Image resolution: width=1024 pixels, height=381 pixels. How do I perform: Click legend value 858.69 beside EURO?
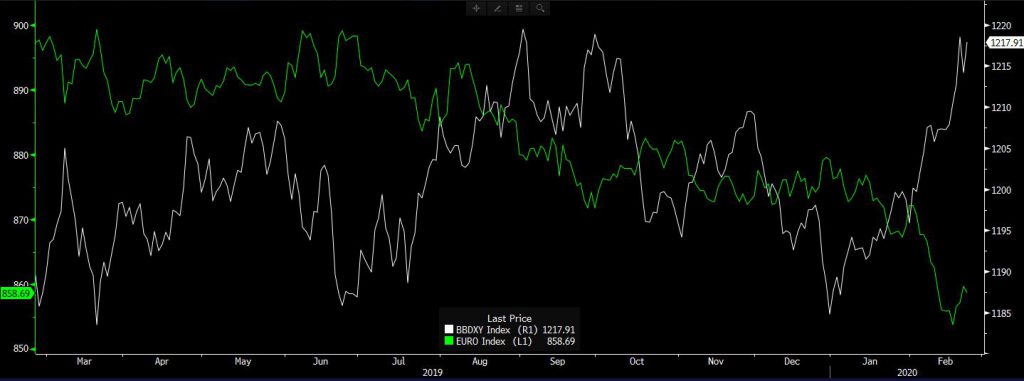[561, 341]
